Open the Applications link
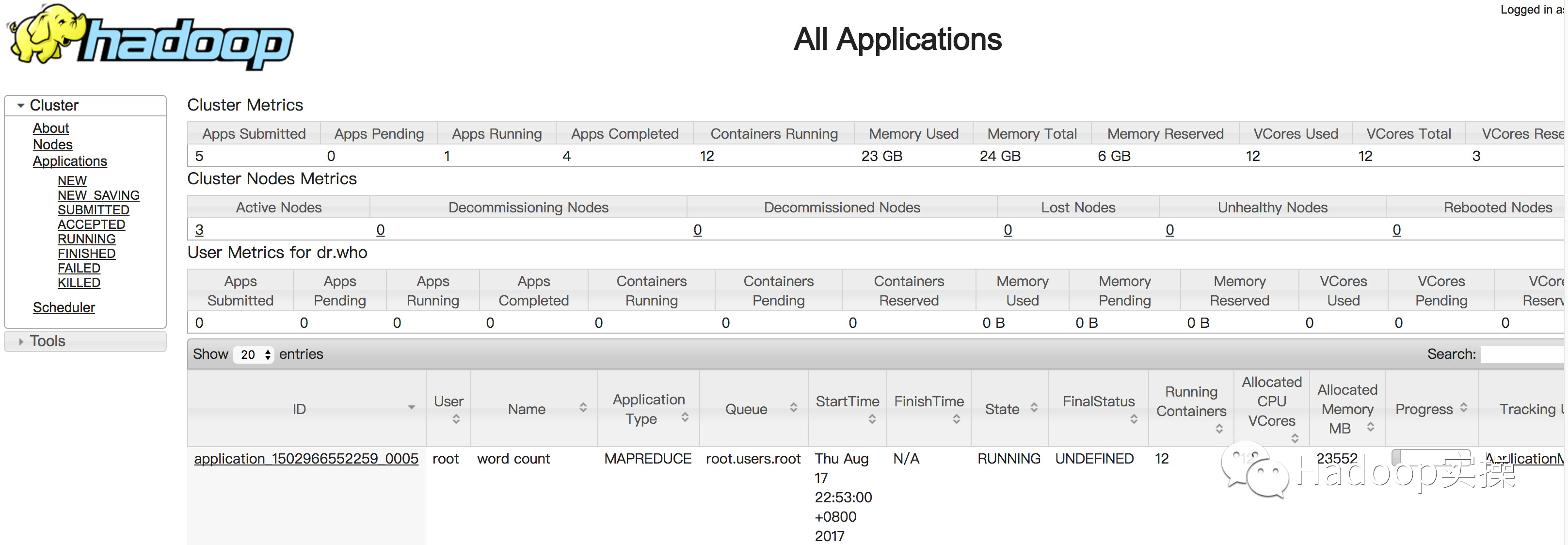Image resolution: width=1568 pixels, height=545 pixels. (70, 161)
